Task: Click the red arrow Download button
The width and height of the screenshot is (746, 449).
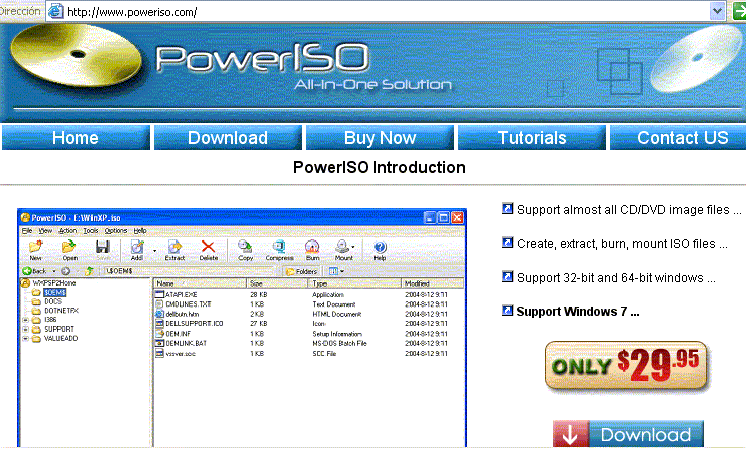Action: (628, 434)
